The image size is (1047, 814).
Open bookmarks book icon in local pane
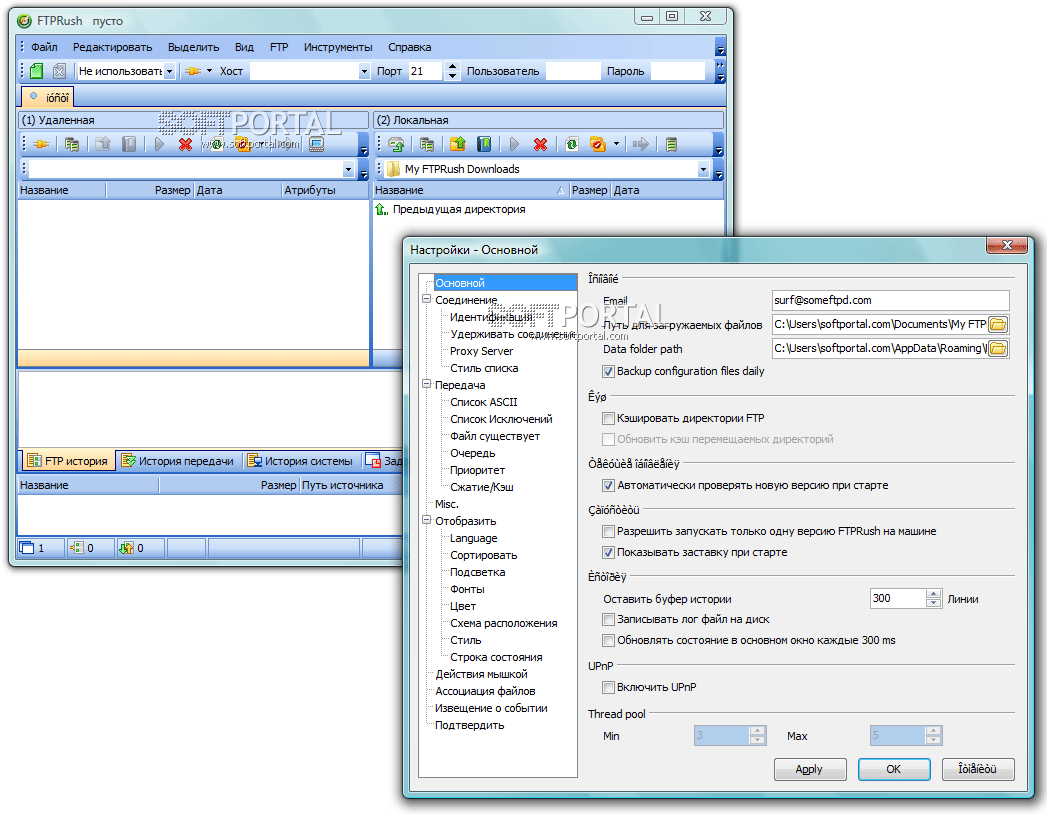pos(484,144)
